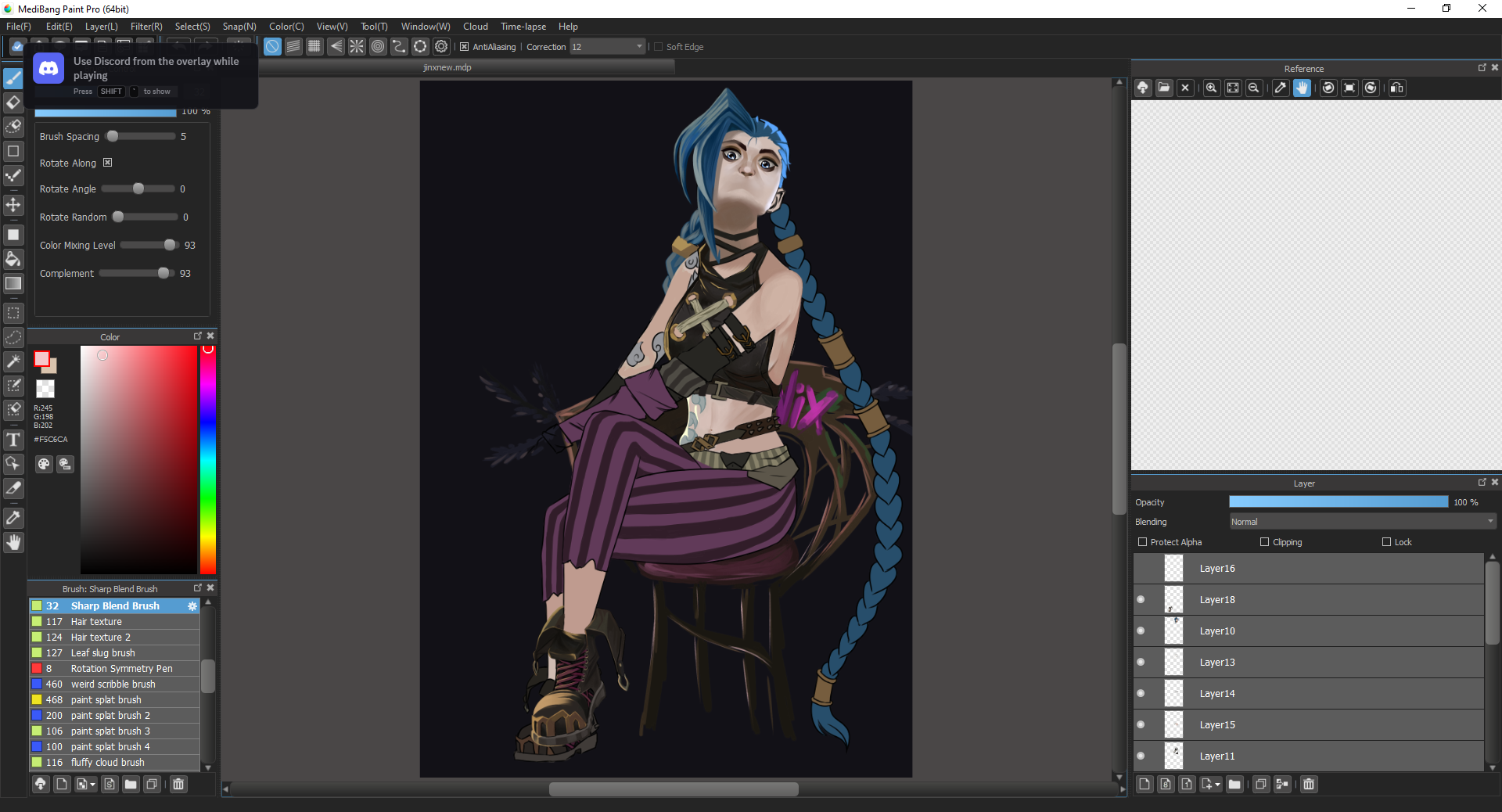Select the Text tool
This screenshot has width=1502, height=812.
[13, 440]
